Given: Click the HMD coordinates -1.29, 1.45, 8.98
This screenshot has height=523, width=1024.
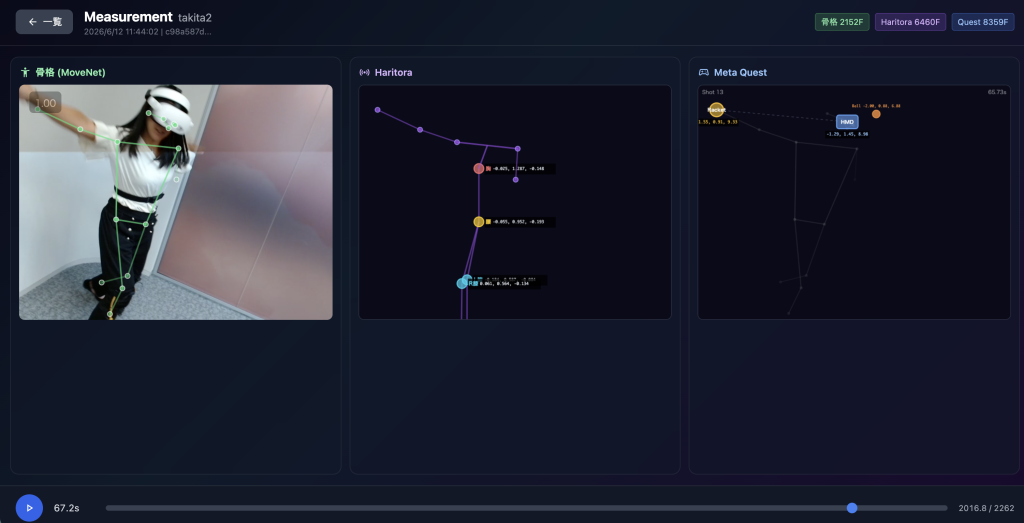Looking at the screenshot, I should tap(847, 134).
